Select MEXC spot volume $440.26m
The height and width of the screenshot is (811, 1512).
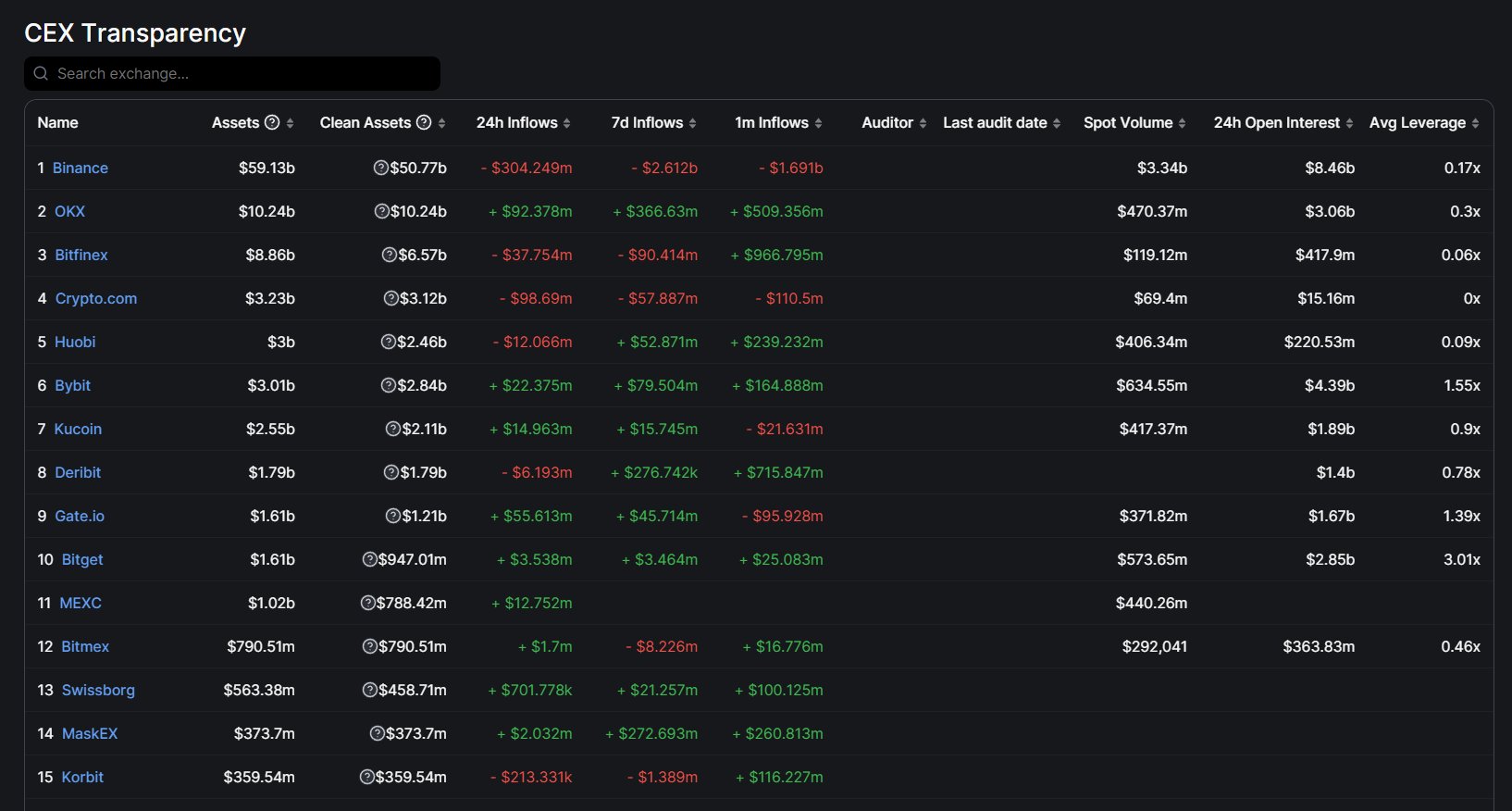point(1152,603)
